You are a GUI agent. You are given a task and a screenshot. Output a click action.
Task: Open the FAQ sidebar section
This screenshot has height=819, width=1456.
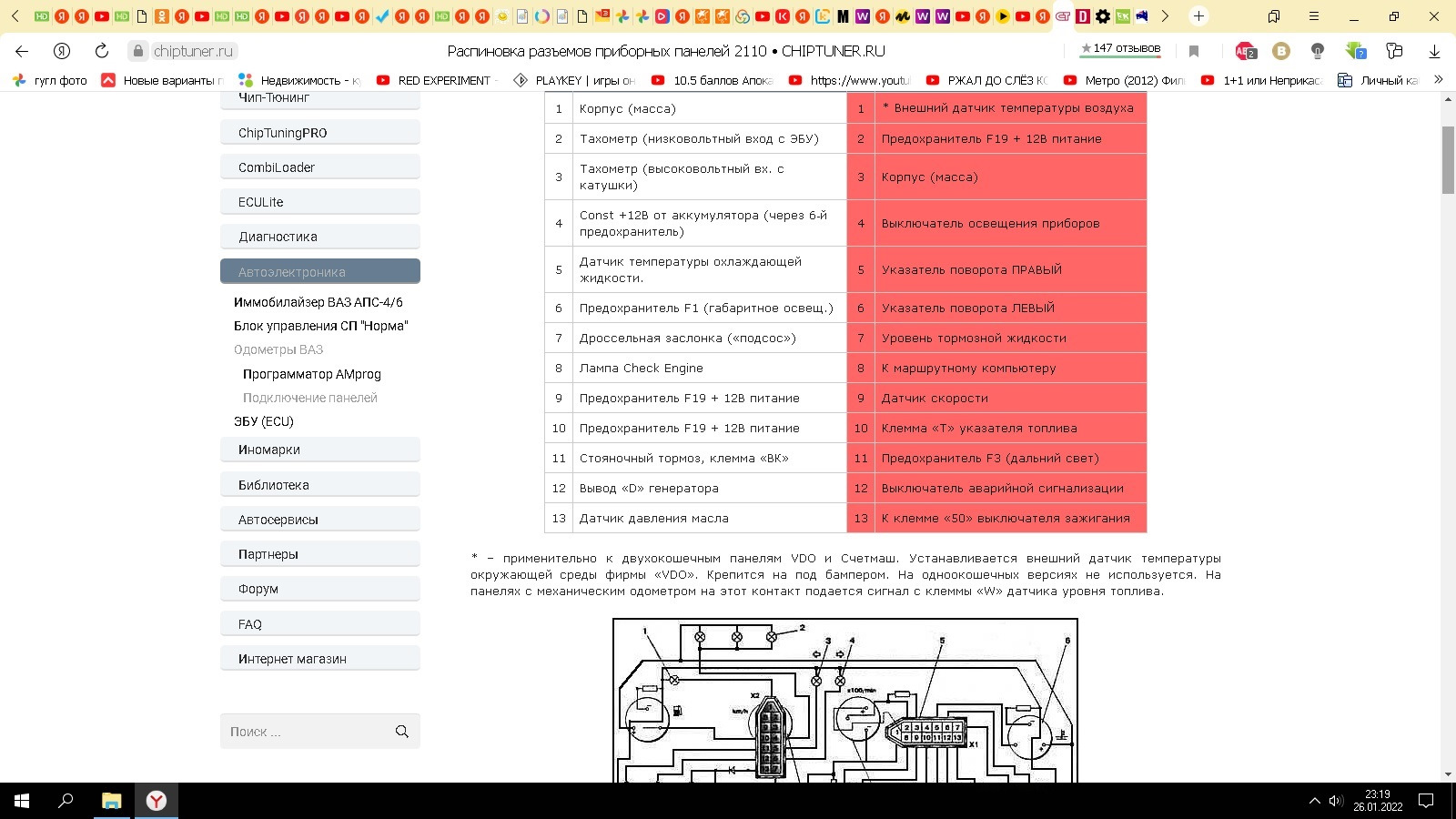[320, 624]
